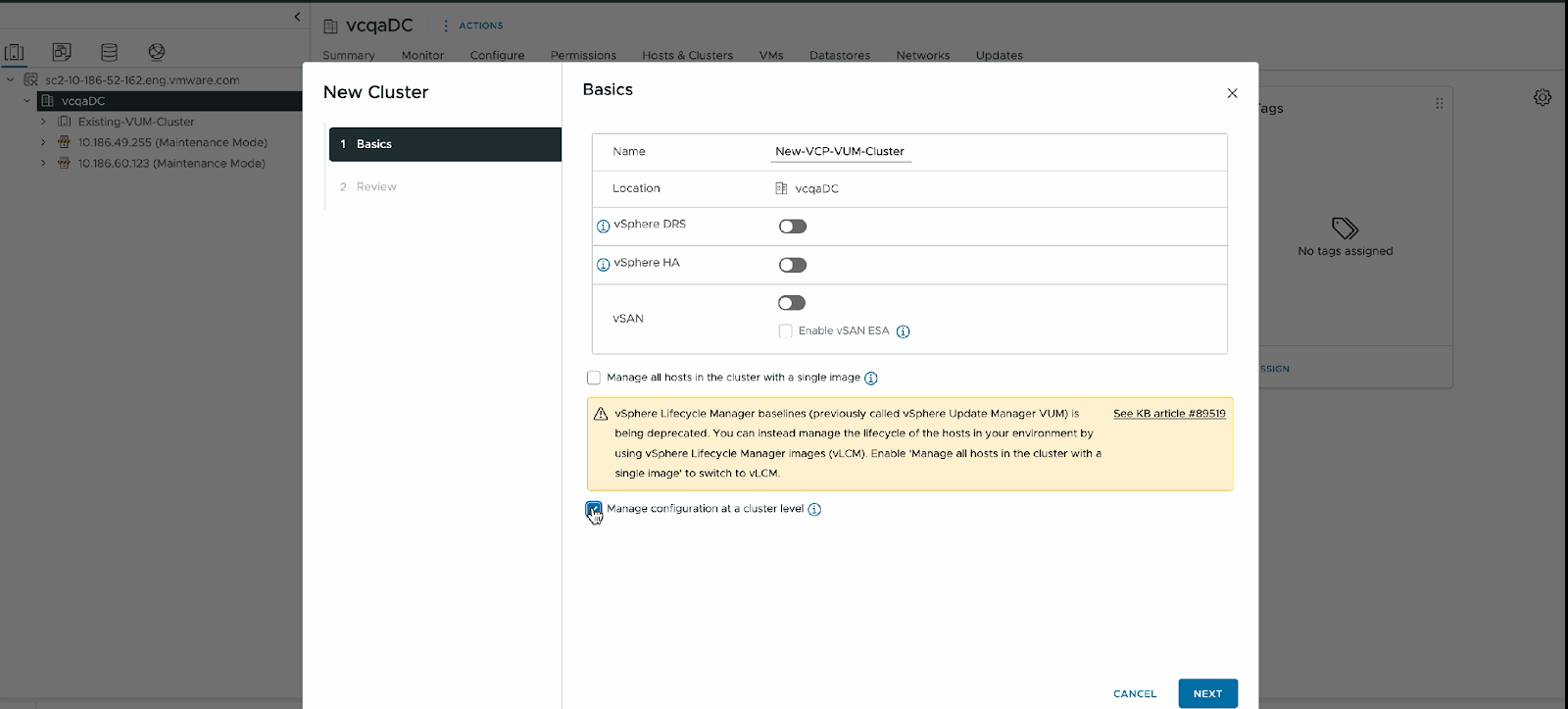Show single image management info icon
The height and width of the screenshot is (709, 1568).
(x=871, y=379)
